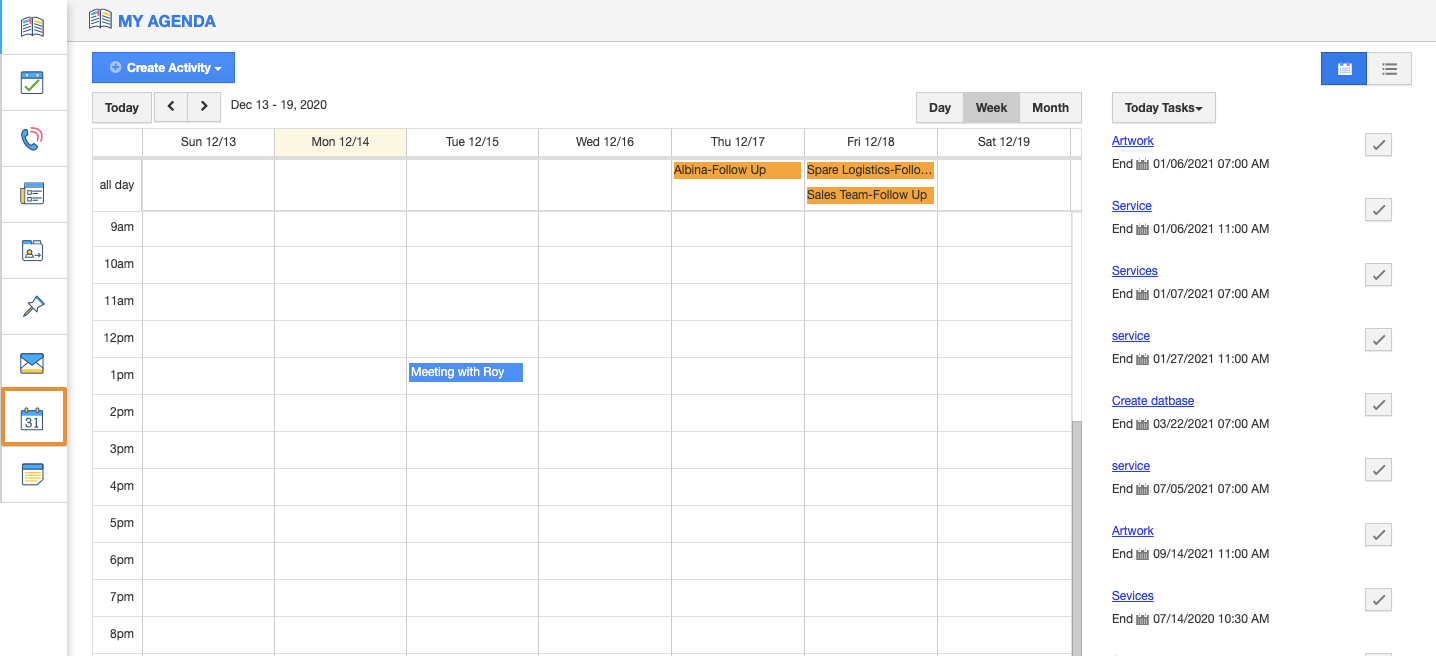Open the window-form icon in sidebar
The height and width of the screenshot is (656, 1436).
33,194
